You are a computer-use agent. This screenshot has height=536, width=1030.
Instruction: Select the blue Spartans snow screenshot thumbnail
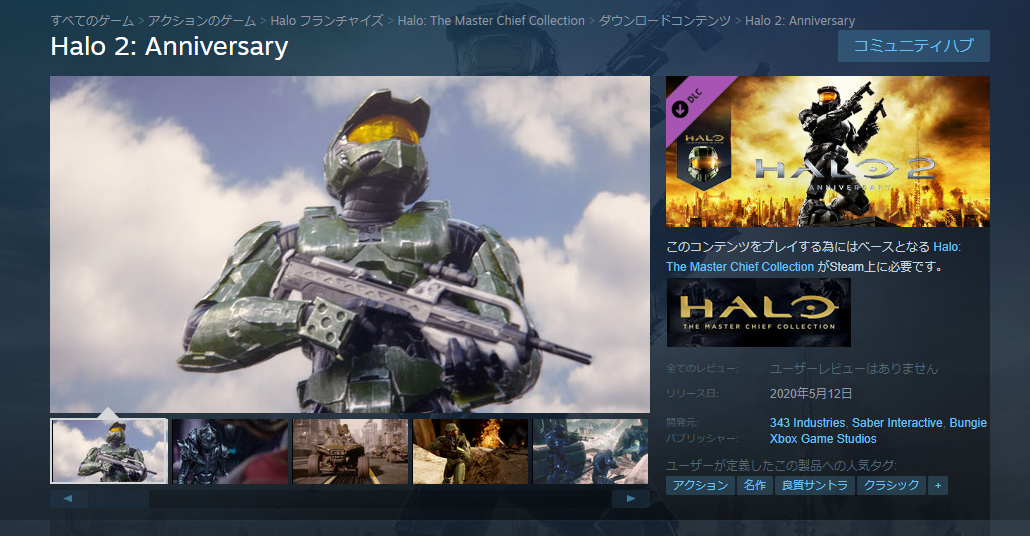[x=591, y=451]
